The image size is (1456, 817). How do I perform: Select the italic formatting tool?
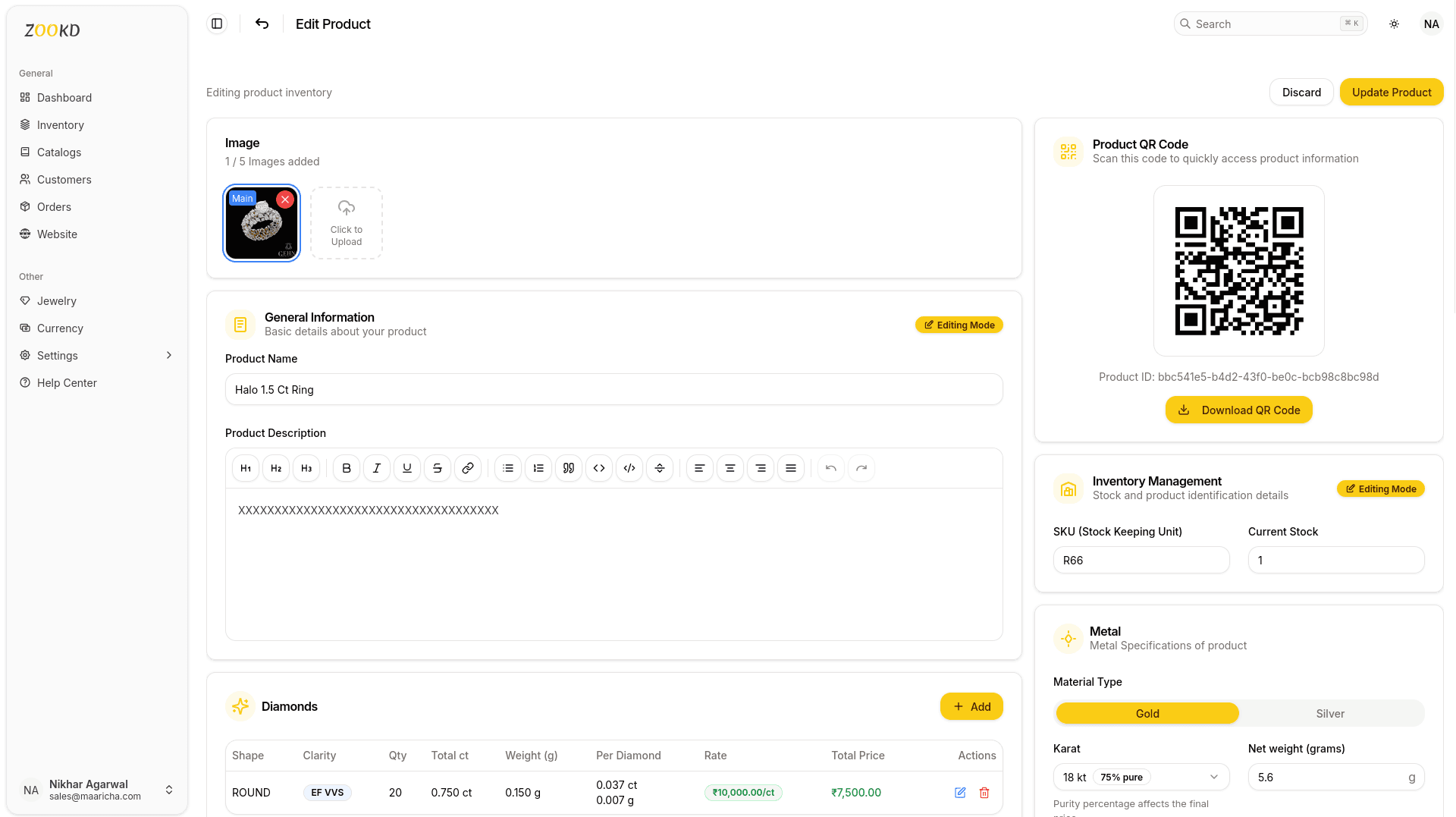click(376, 468)
